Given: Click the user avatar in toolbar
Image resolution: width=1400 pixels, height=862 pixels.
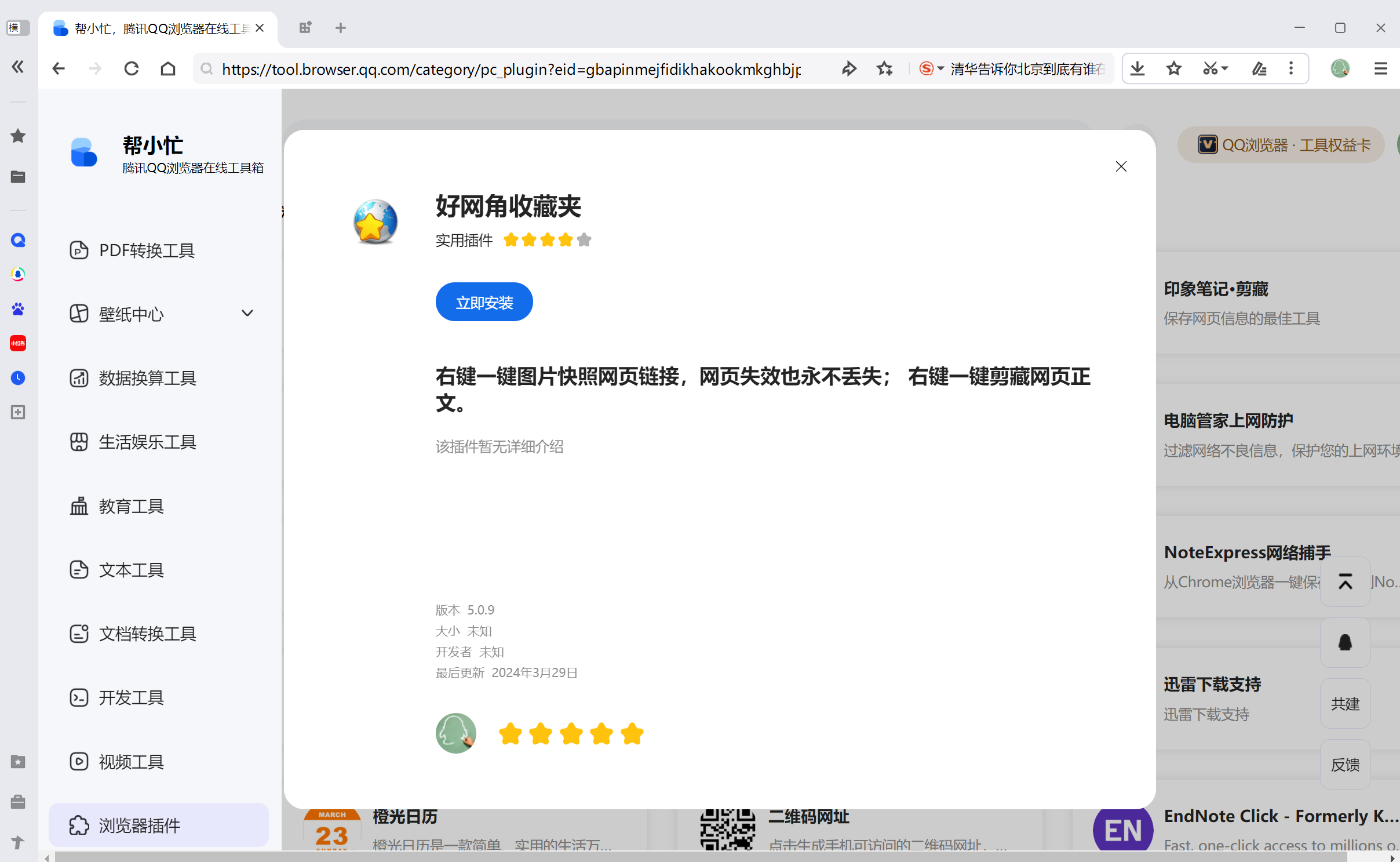Looking at the screenshot, I should pyautogui.click(x=1340, y=68).
